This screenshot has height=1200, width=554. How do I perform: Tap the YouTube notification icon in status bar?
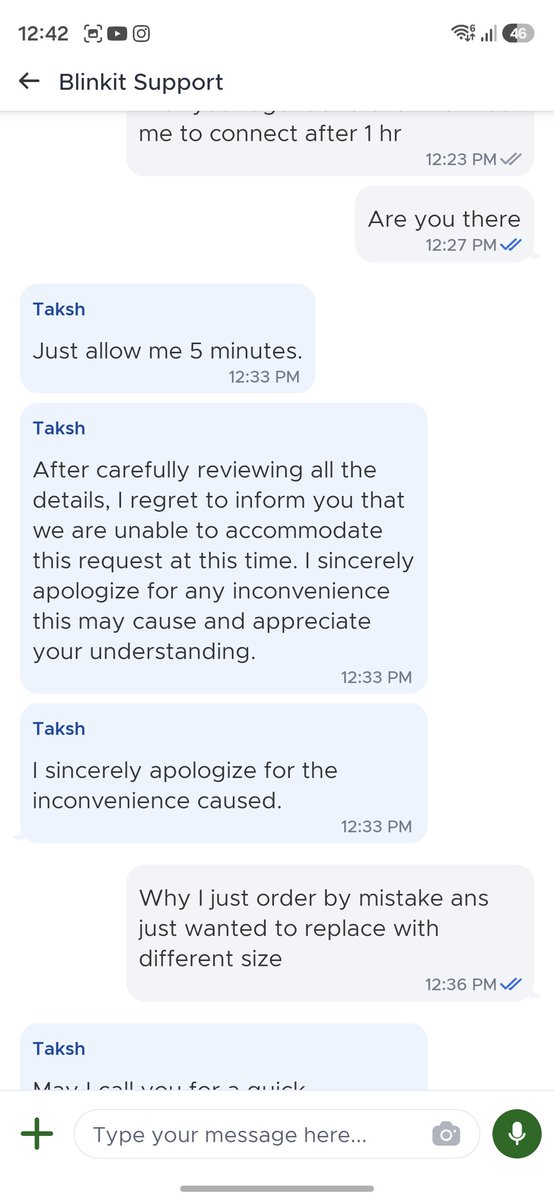117,33
